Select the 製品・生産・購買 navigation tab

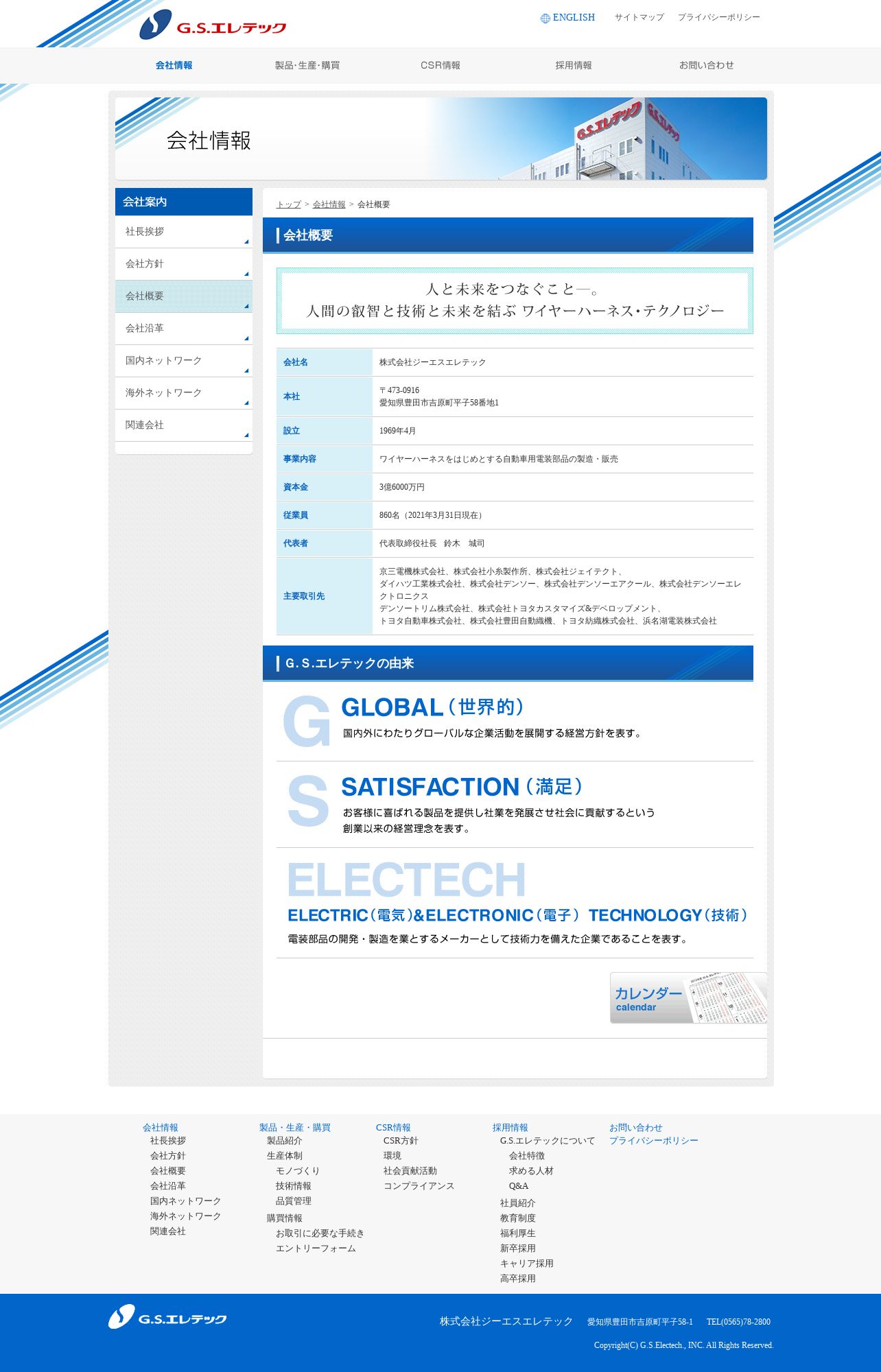pyautogui.click(x=307, y=66)
